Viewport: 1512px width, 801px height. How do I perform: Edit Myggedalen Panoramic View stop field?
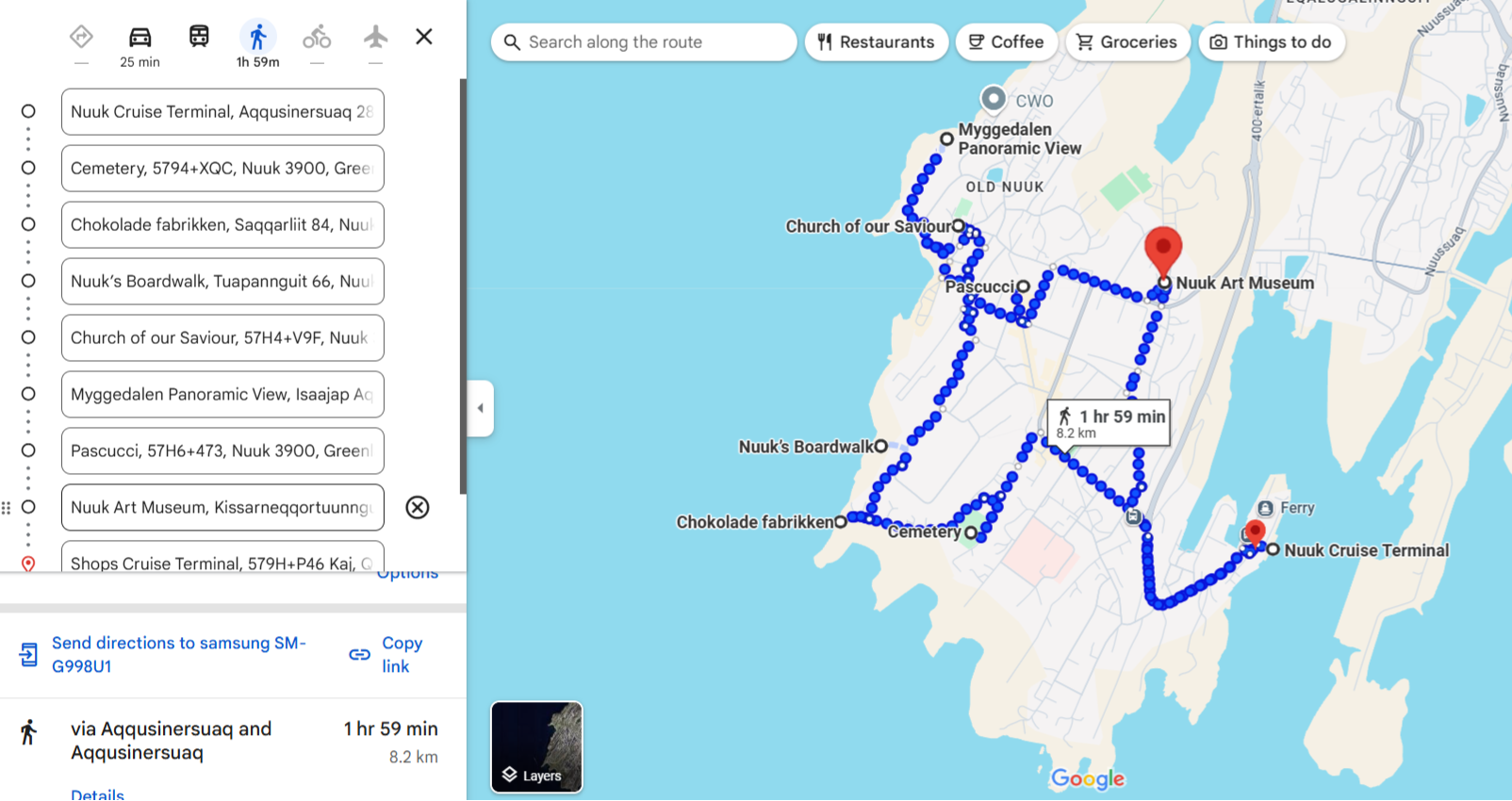(222, 395)
